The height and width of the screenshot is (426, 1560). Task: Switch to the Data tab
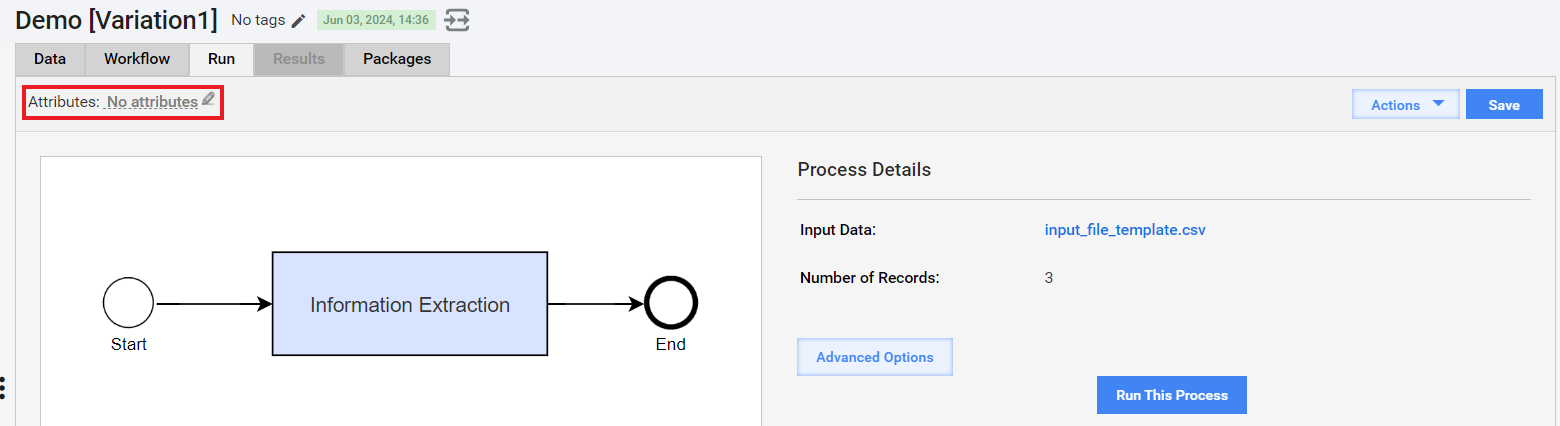(x=50, y=59)
